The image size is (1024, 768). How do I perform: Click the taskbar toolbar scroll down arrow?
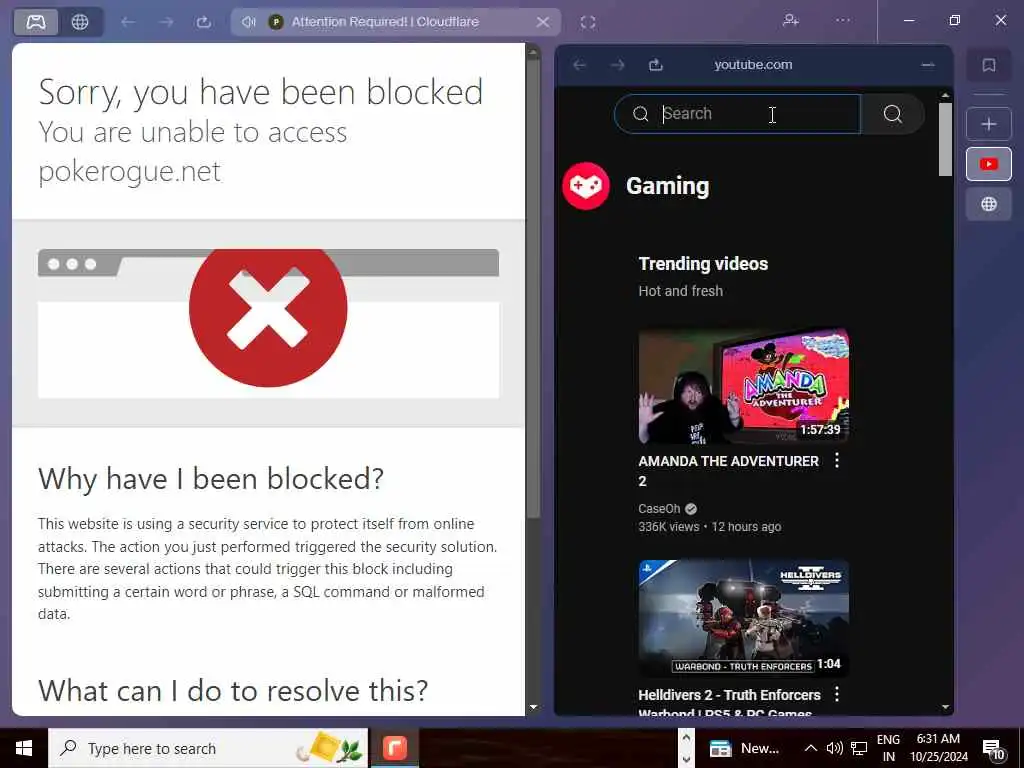686,760
